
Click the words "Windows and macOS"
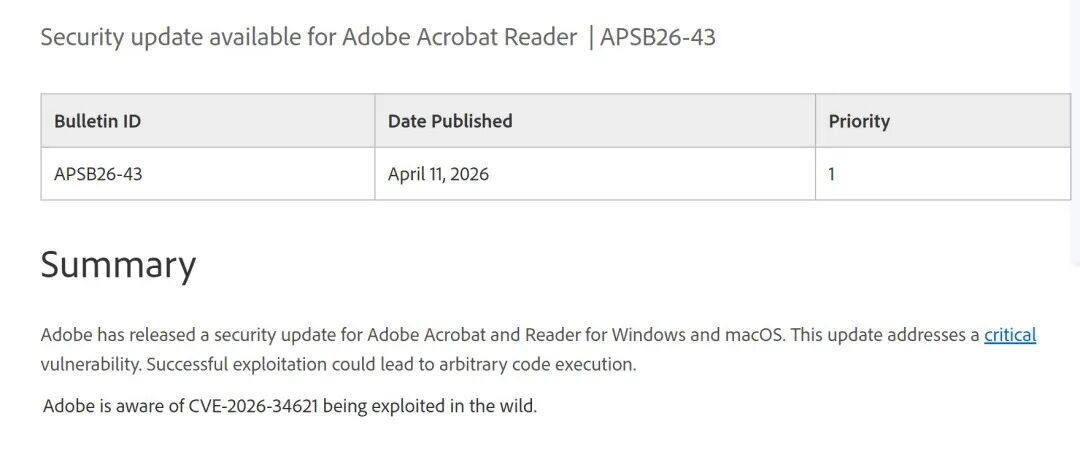tap(698, 336)
